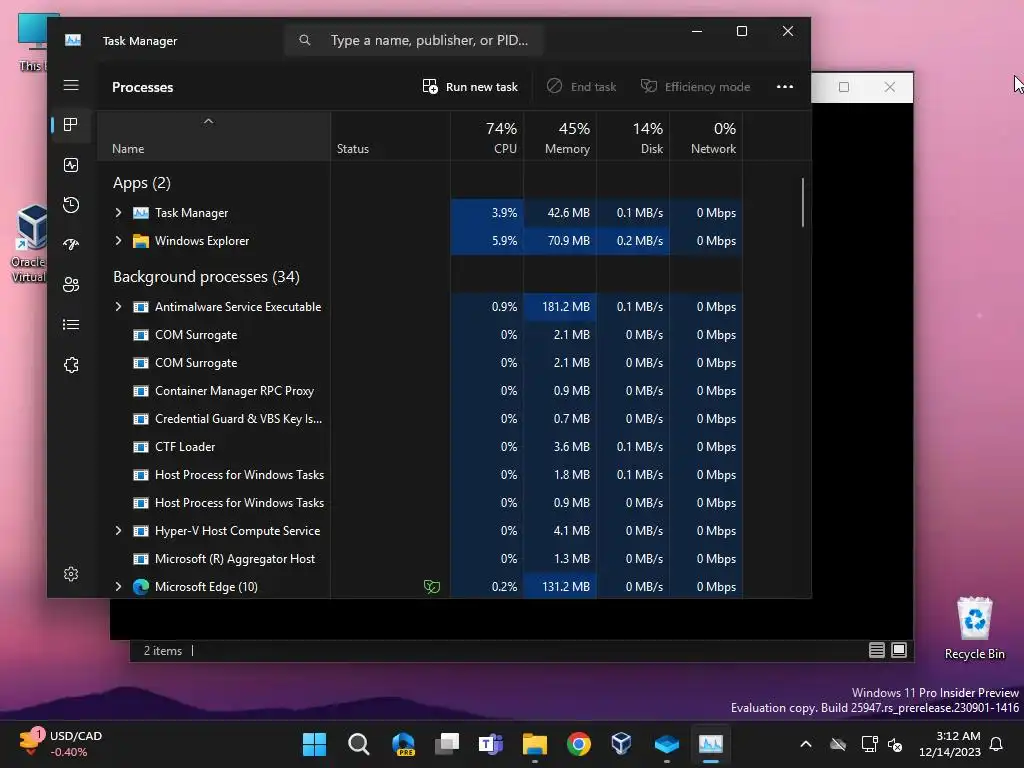Sort by Disk column header
Screen dimensions: 1024x768
(x=633, y=137)
